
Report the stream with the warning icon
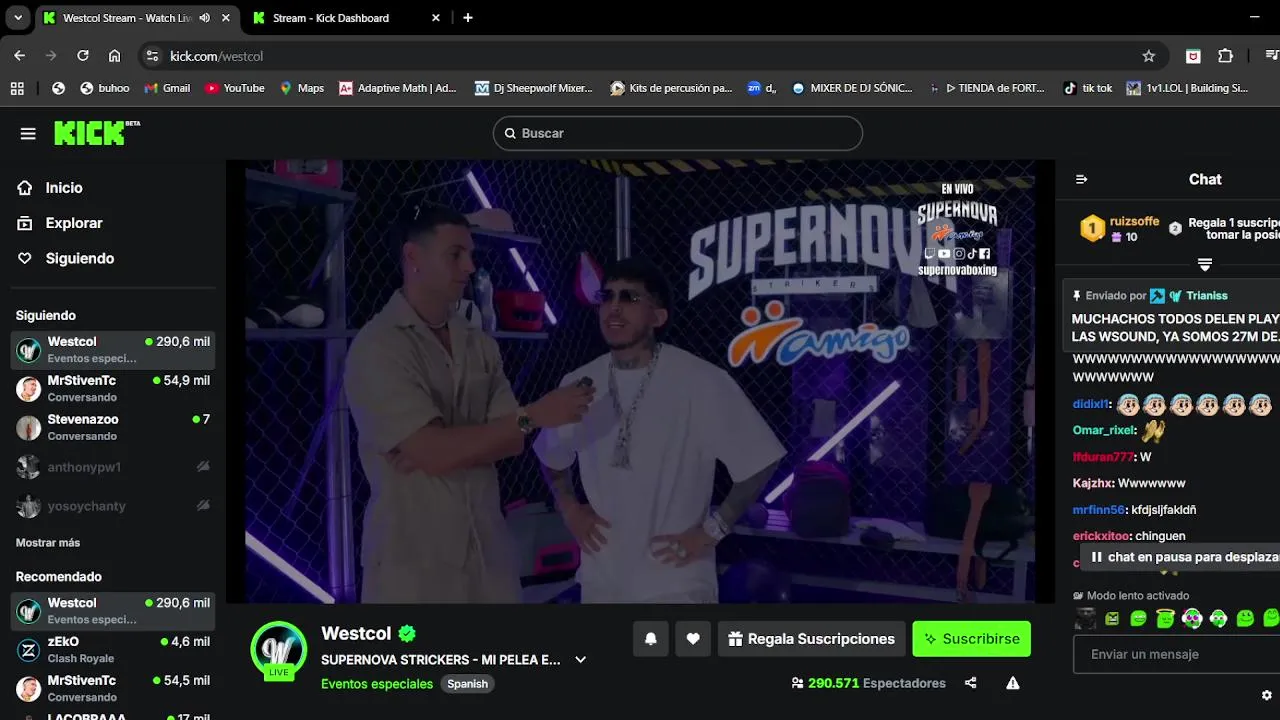(x=1013, y=683)
